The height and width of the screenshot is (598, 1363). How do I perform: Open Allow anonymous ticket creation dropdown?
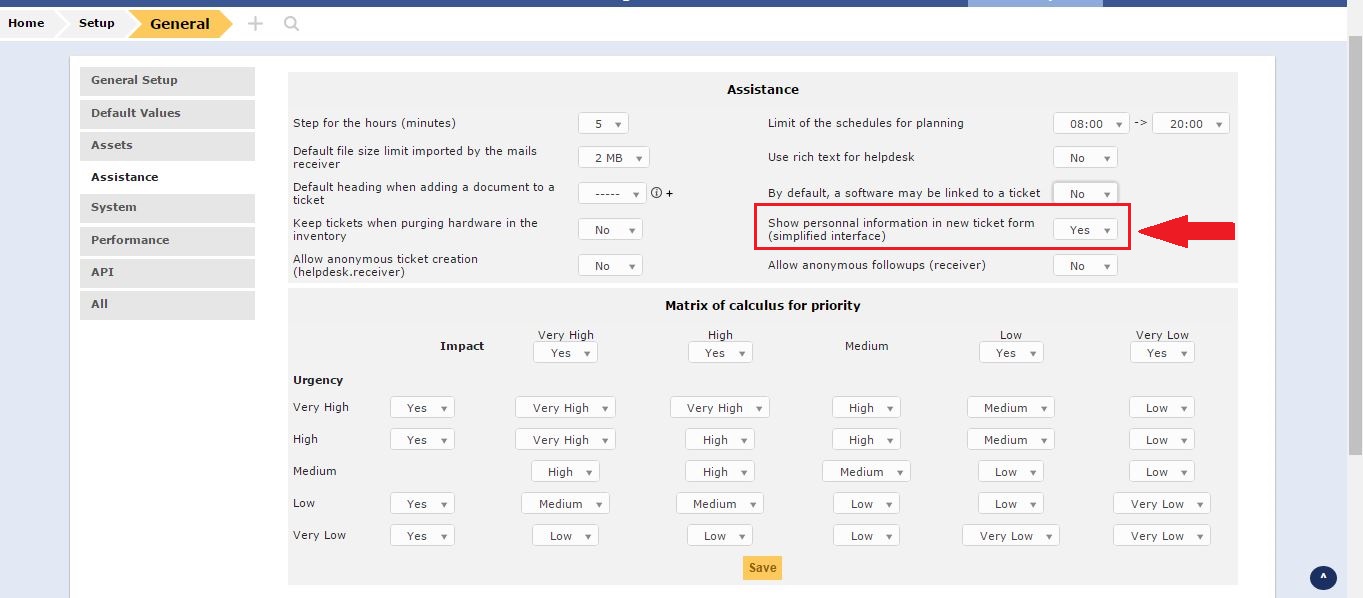pyautogui.click(x=610, y=266)
